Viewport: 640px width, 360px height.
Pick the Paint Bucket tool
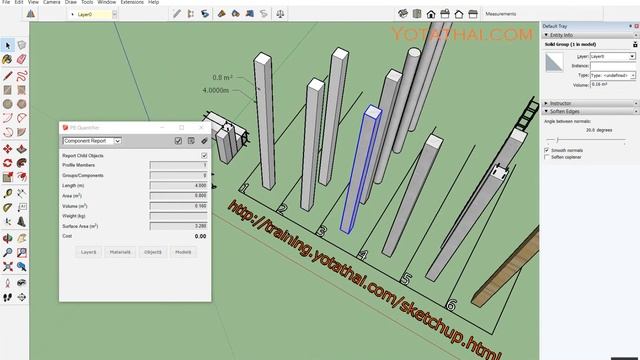click(x=7, y=60)
